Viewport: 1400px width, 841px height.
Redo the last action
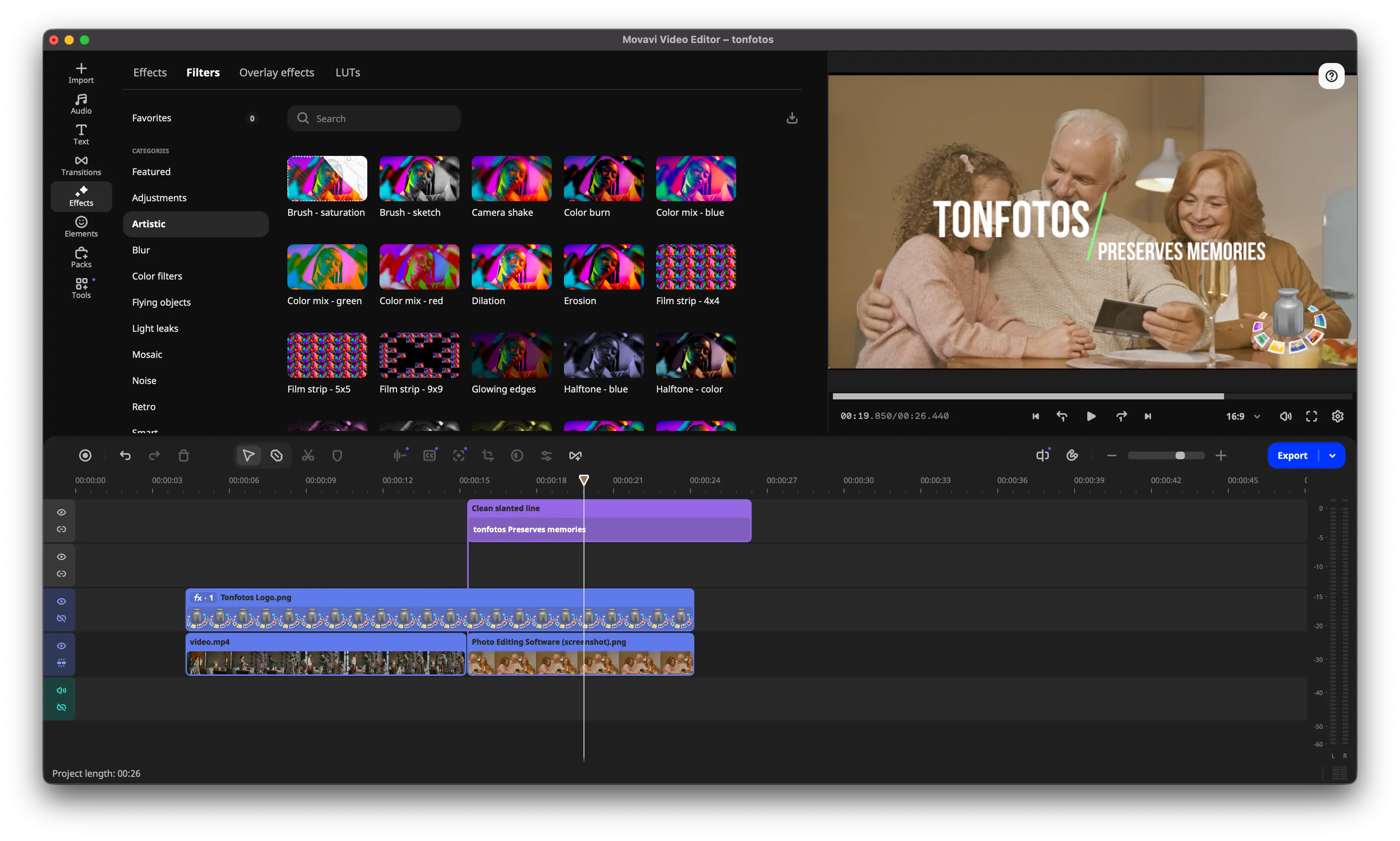coord(154,455)
